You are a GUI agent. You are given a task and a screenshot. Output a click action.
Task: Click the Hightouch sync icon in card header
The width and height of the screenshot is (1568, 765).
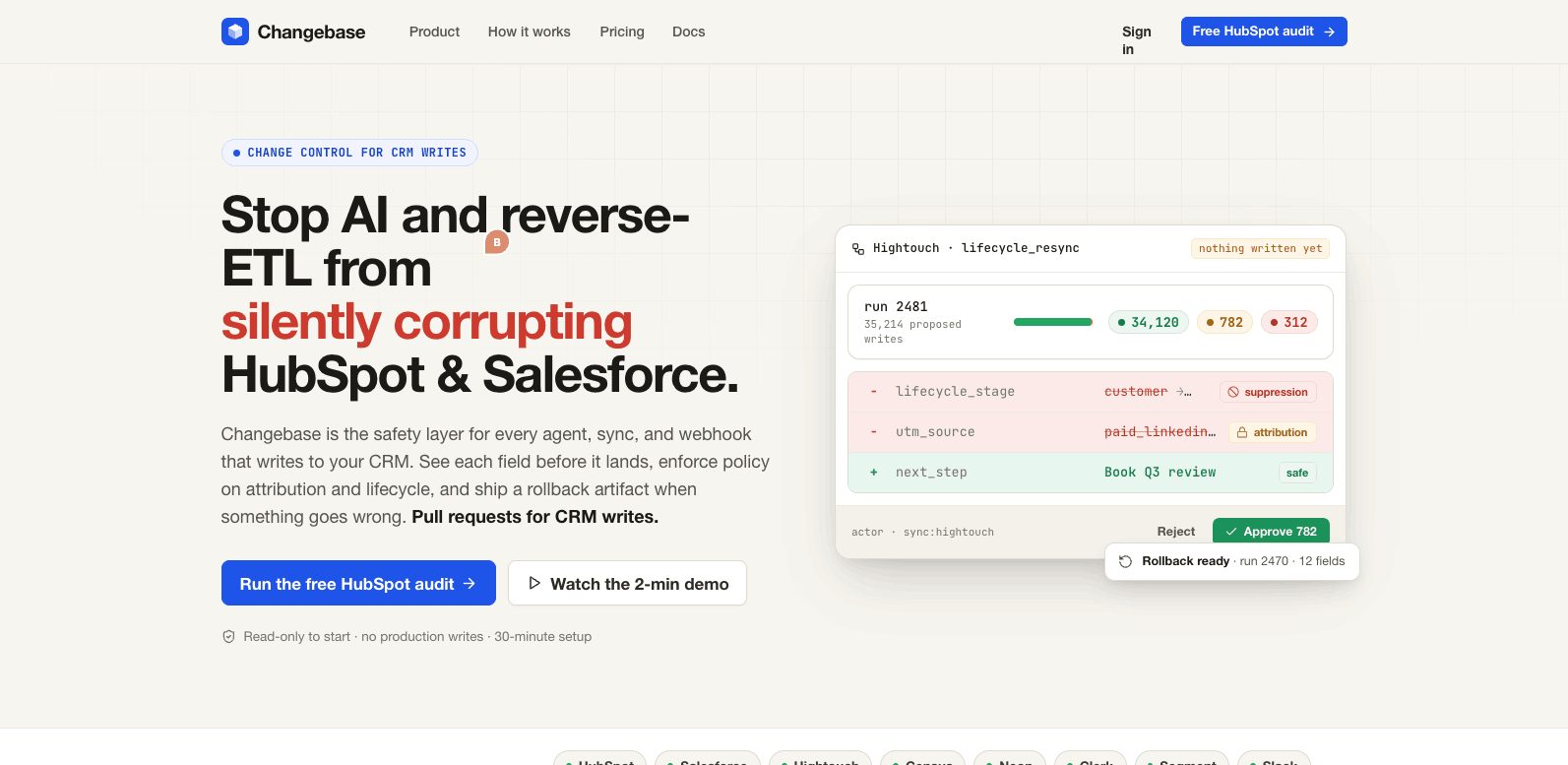pyautogui.click(x=858, y=249)
